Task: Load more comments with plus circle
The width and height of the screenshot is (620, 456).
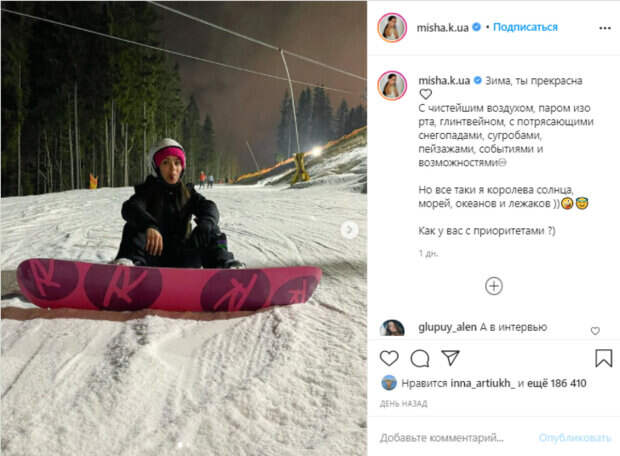Action: tap(493, 286)
